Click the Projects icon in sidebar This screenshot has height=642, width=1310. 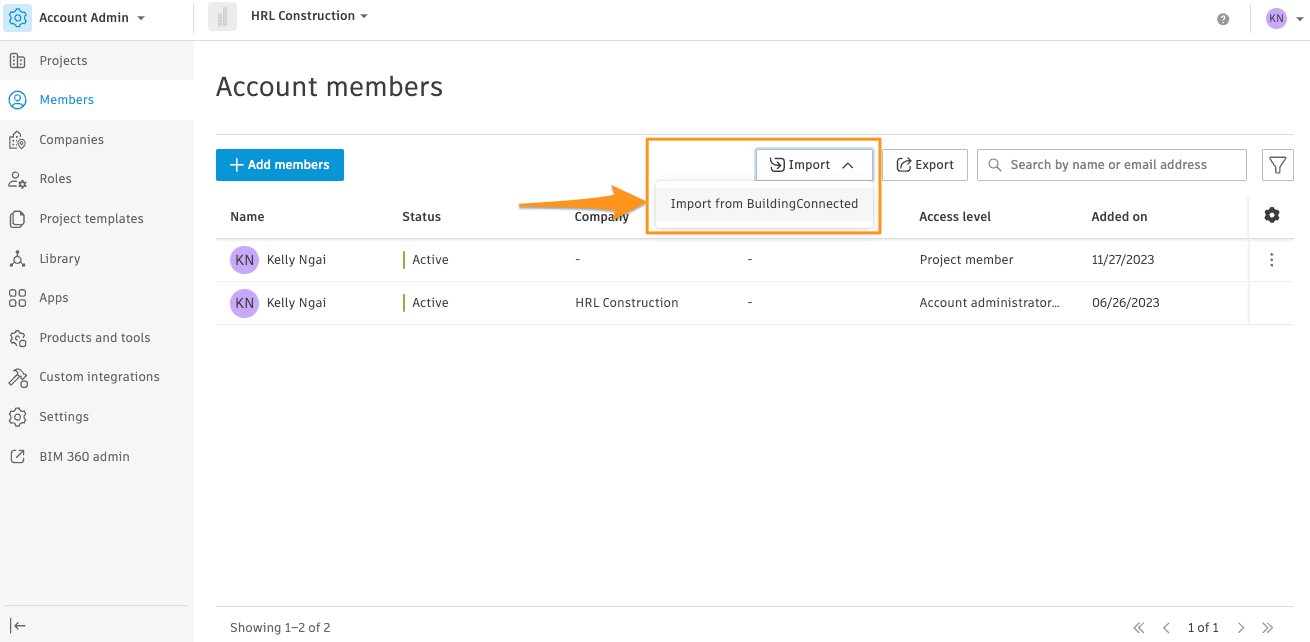point(17,61)
